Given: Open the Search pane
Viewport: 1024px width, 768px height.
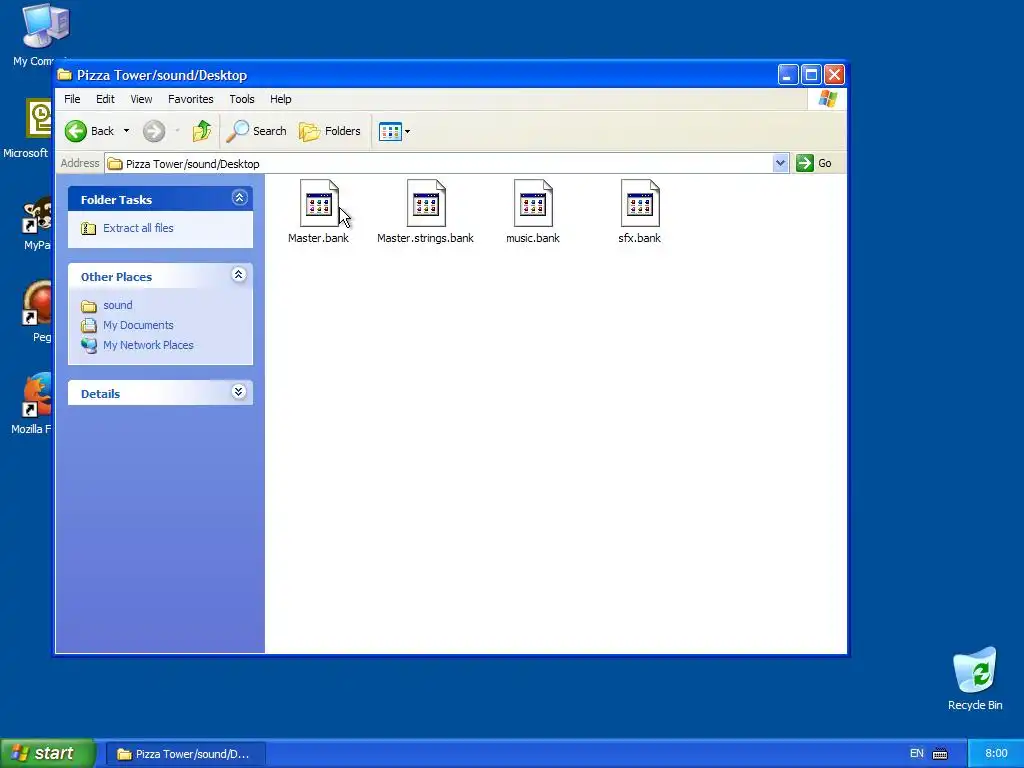Looking at the screenshot, I should (x=257, y=131).
